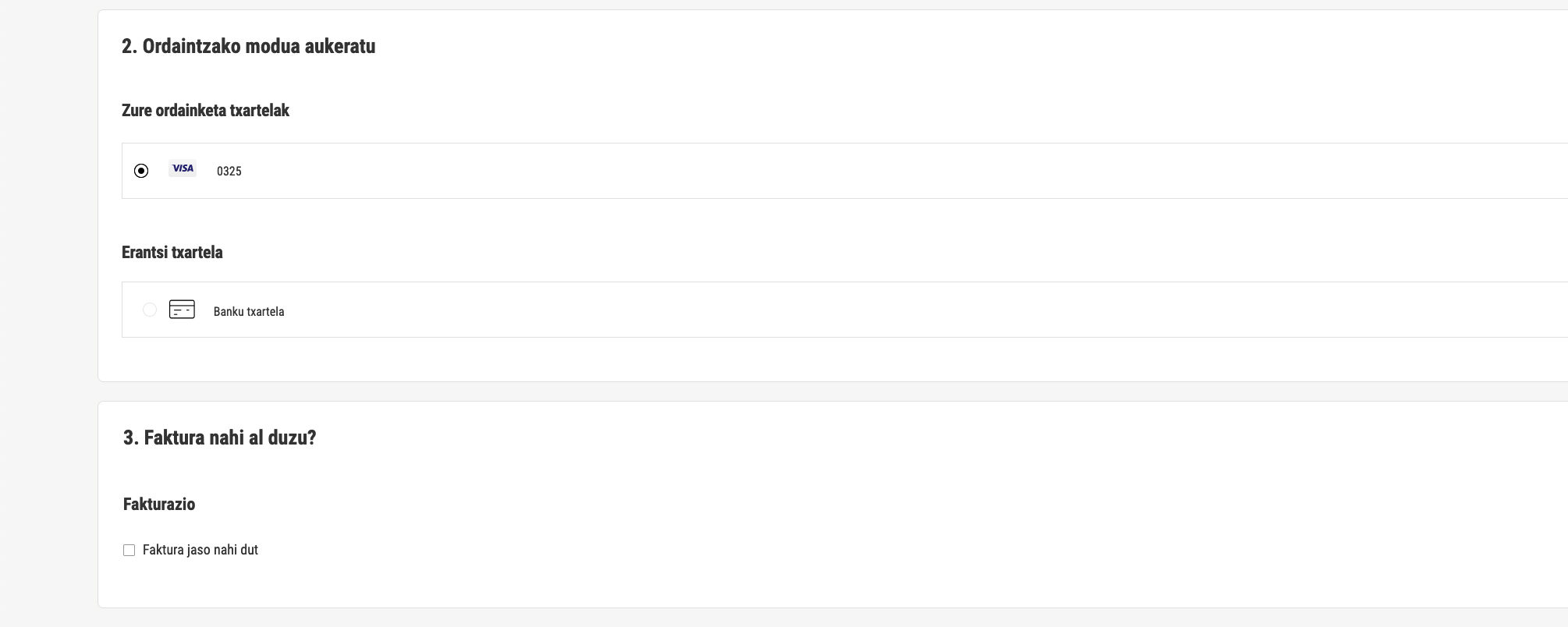Click the gray gap between sections 2 and 3
1568x627 pixels.
pyautogui.click(x=780, y=391)
